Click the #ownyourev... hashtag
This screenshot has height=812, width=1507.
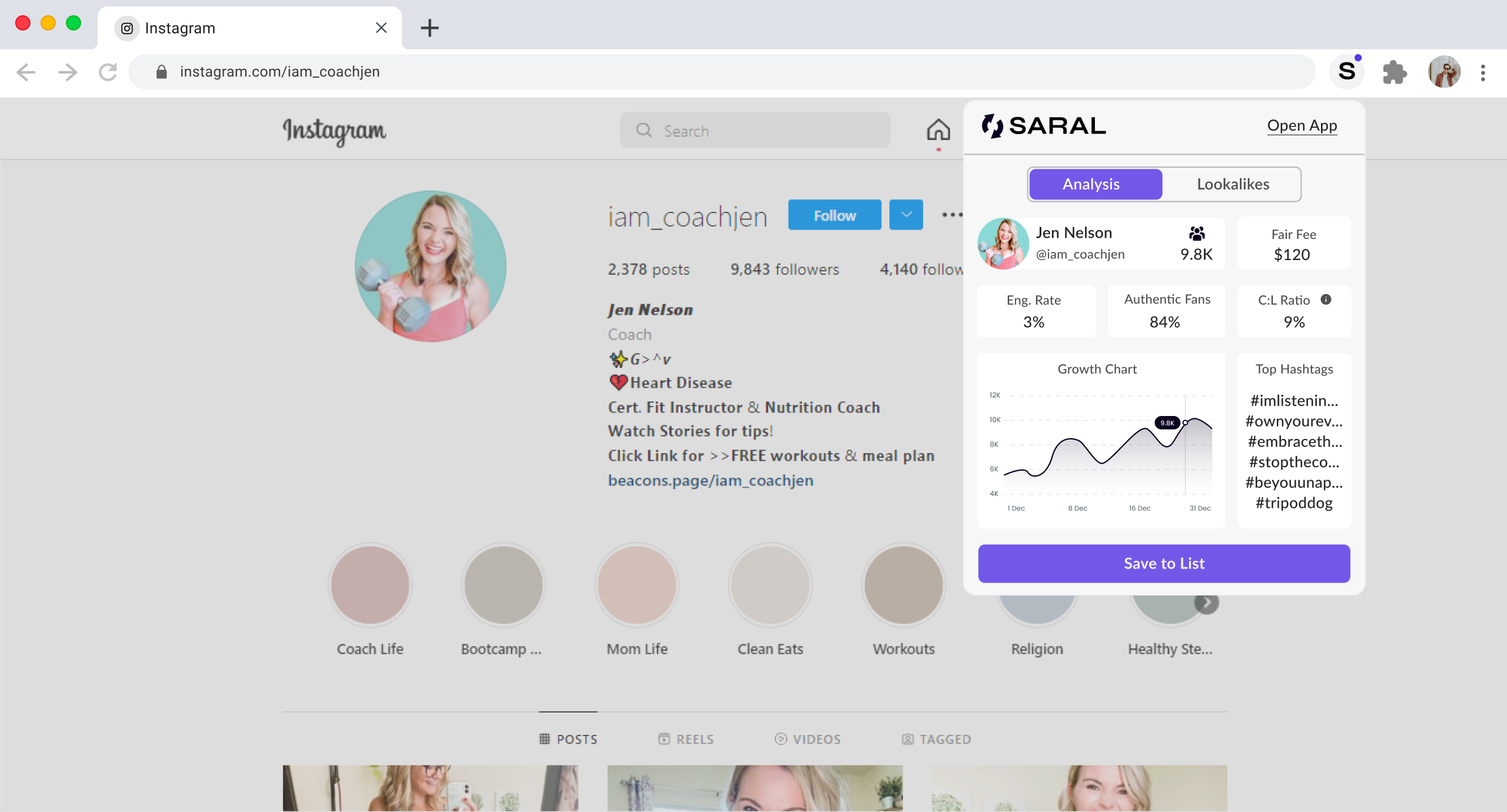[1294, 421]
